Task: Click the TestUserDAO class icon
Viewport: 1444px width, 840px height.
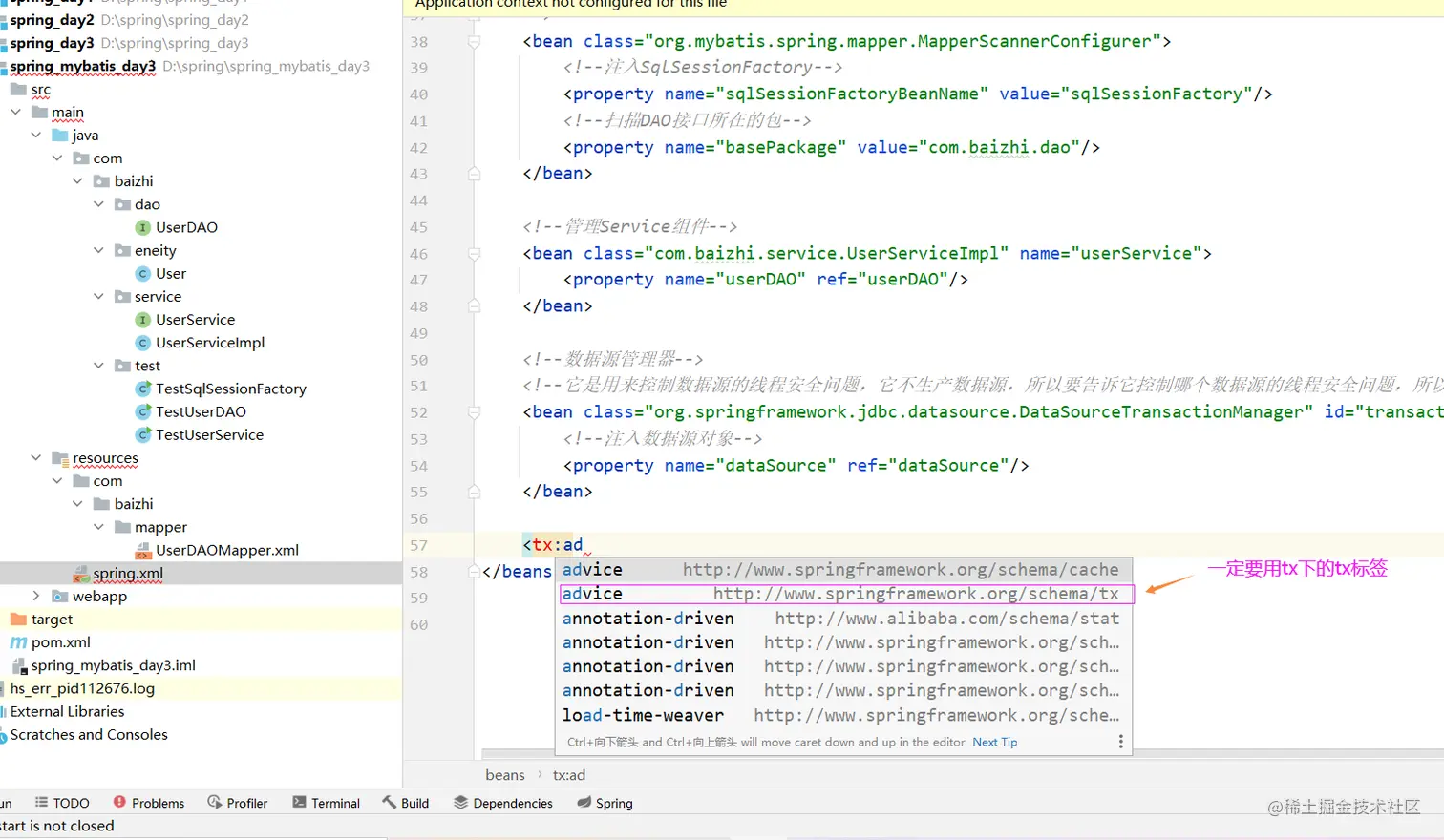Action: 143,411
